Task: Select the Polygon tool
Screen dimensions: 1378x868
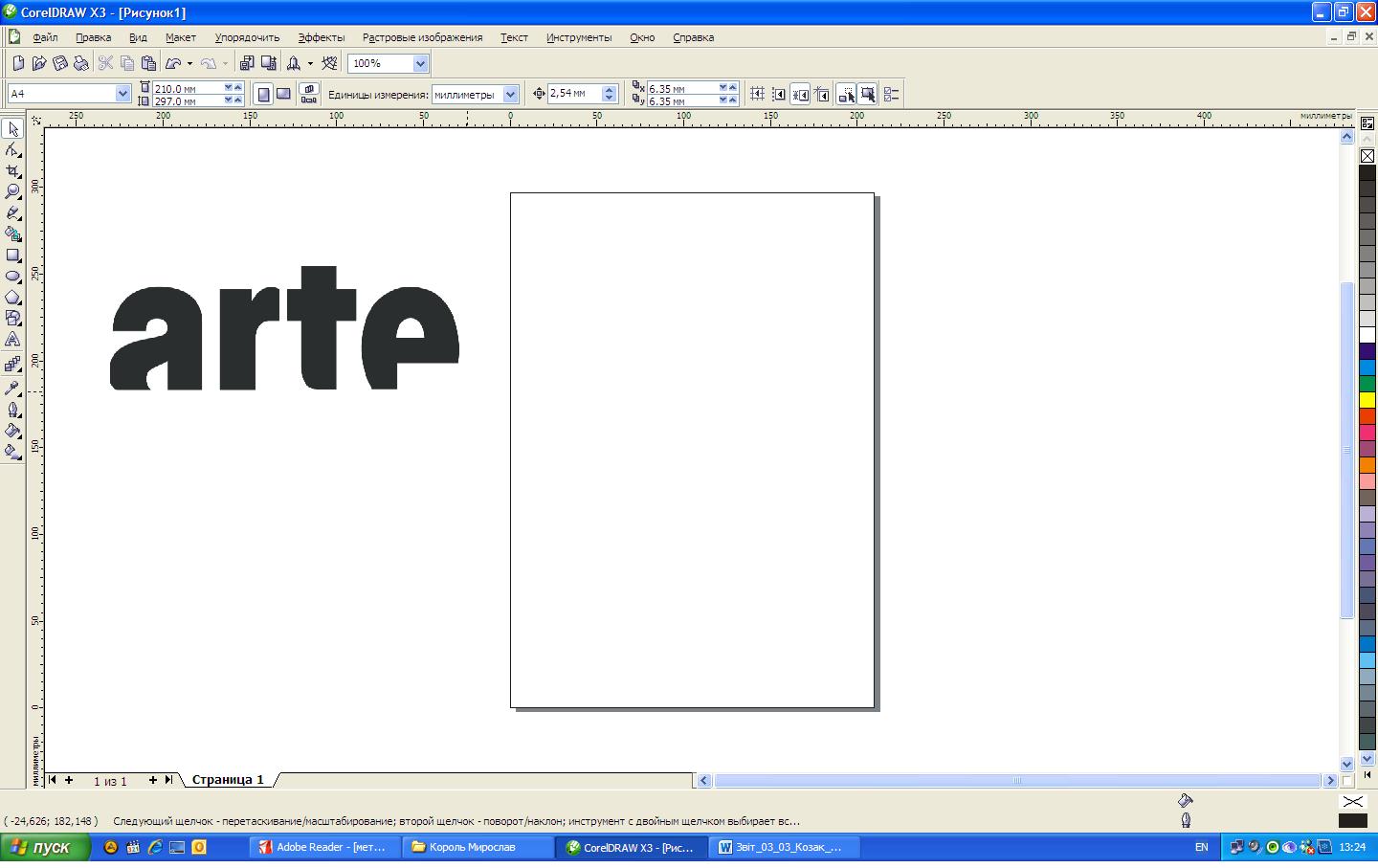Action: pyautogui.click(x=12, y=298)
